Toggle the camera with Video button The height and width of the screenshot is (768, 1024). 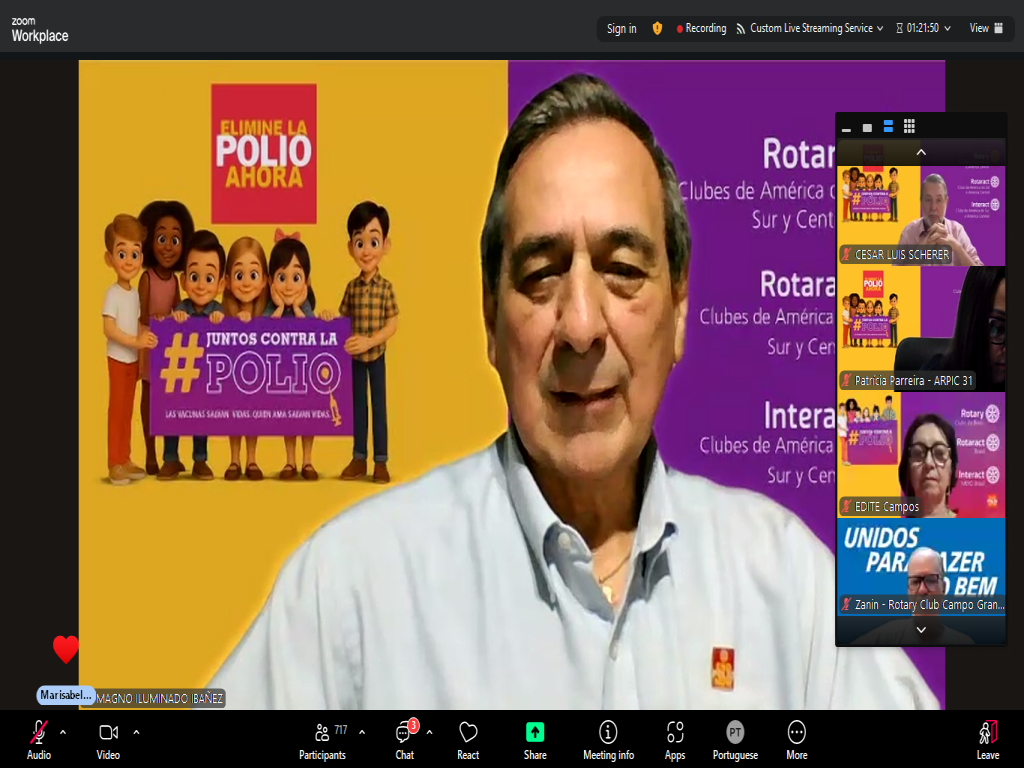(108, 740)
